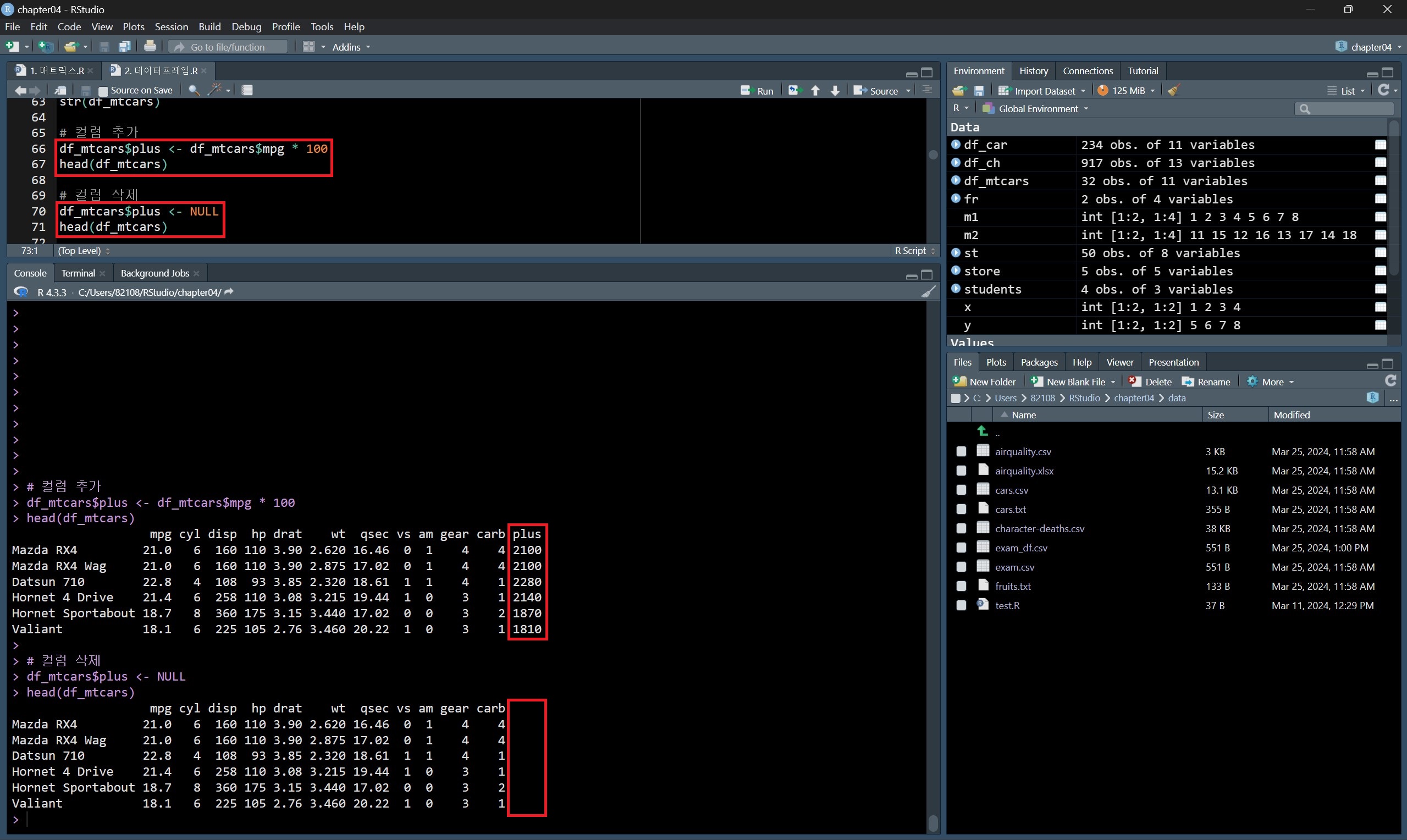Clear environment objects with broom icon

(x=1174, y=91)
